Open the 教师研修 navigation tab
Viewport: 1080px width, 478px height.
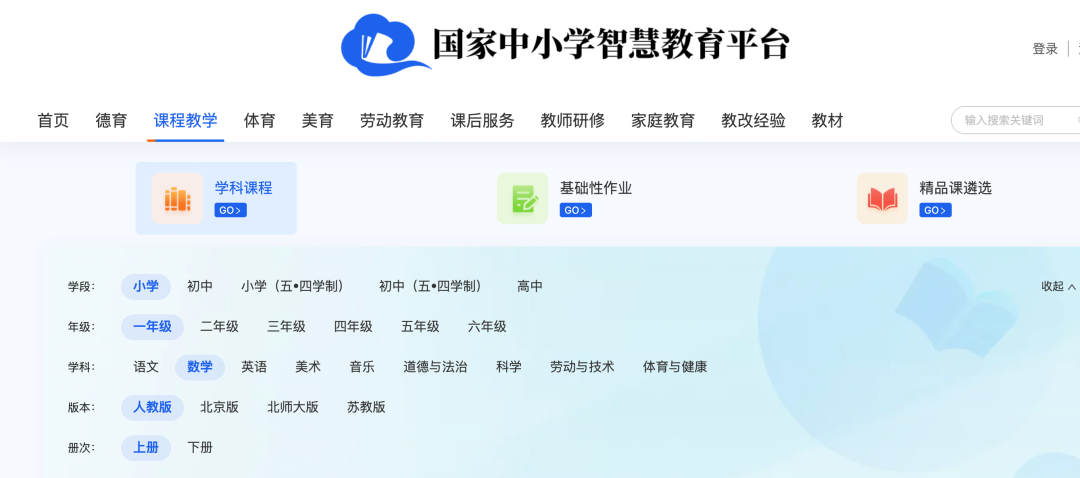tap(572, 121)
